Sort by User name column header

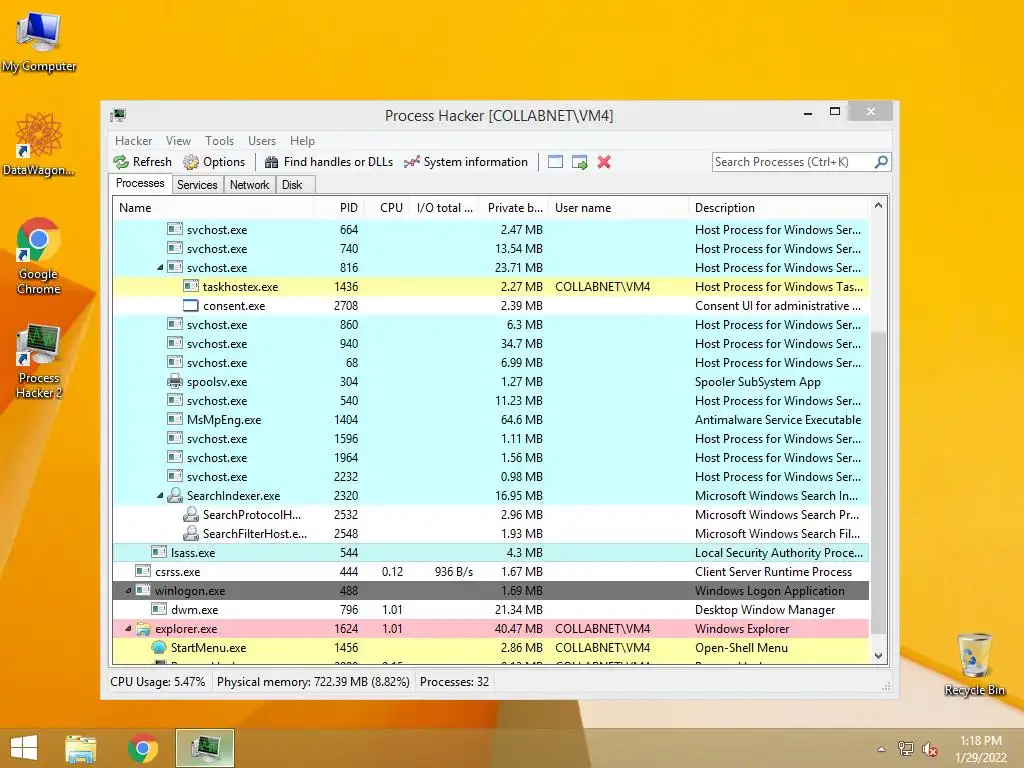pyautogui.click(x=618, y=208)
